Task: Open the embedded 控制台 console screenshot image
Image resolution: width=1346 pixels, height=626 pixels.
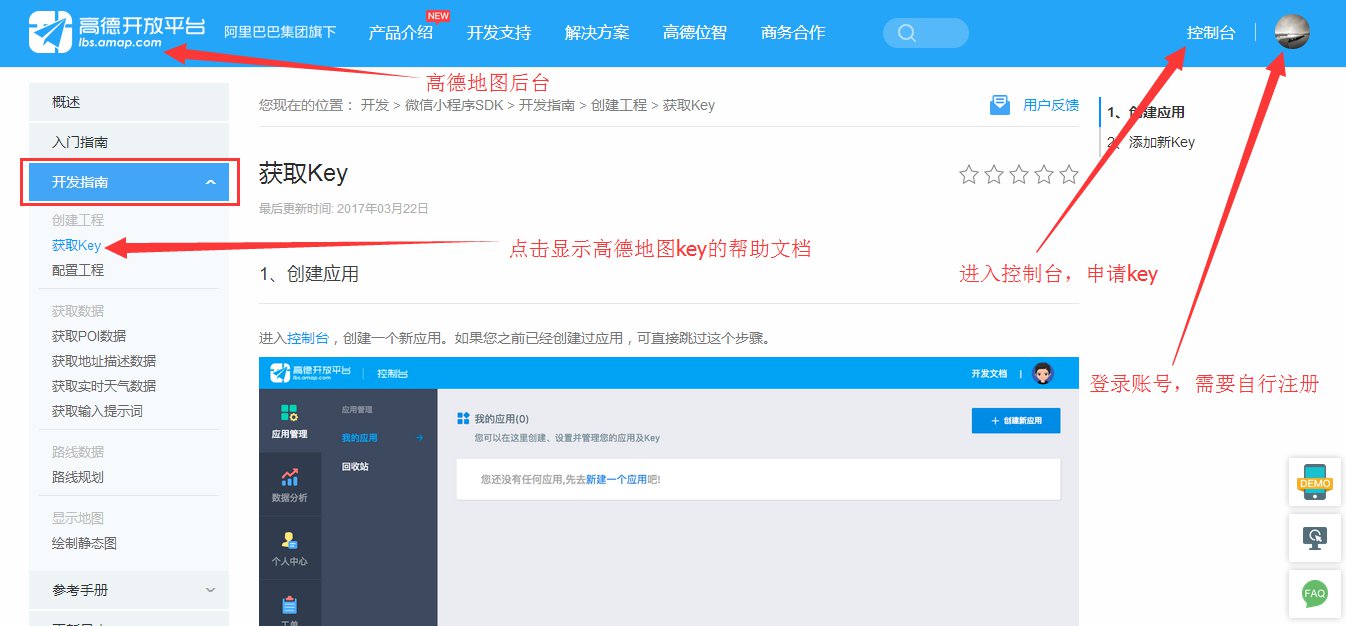Action: [x=669, y=491]
